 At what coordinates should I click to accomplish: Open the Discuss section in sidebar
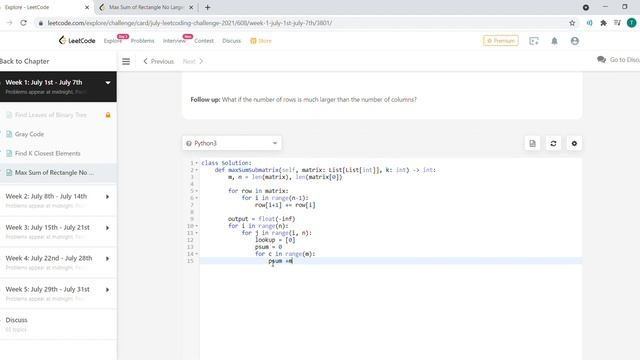(x=16, y=320)
